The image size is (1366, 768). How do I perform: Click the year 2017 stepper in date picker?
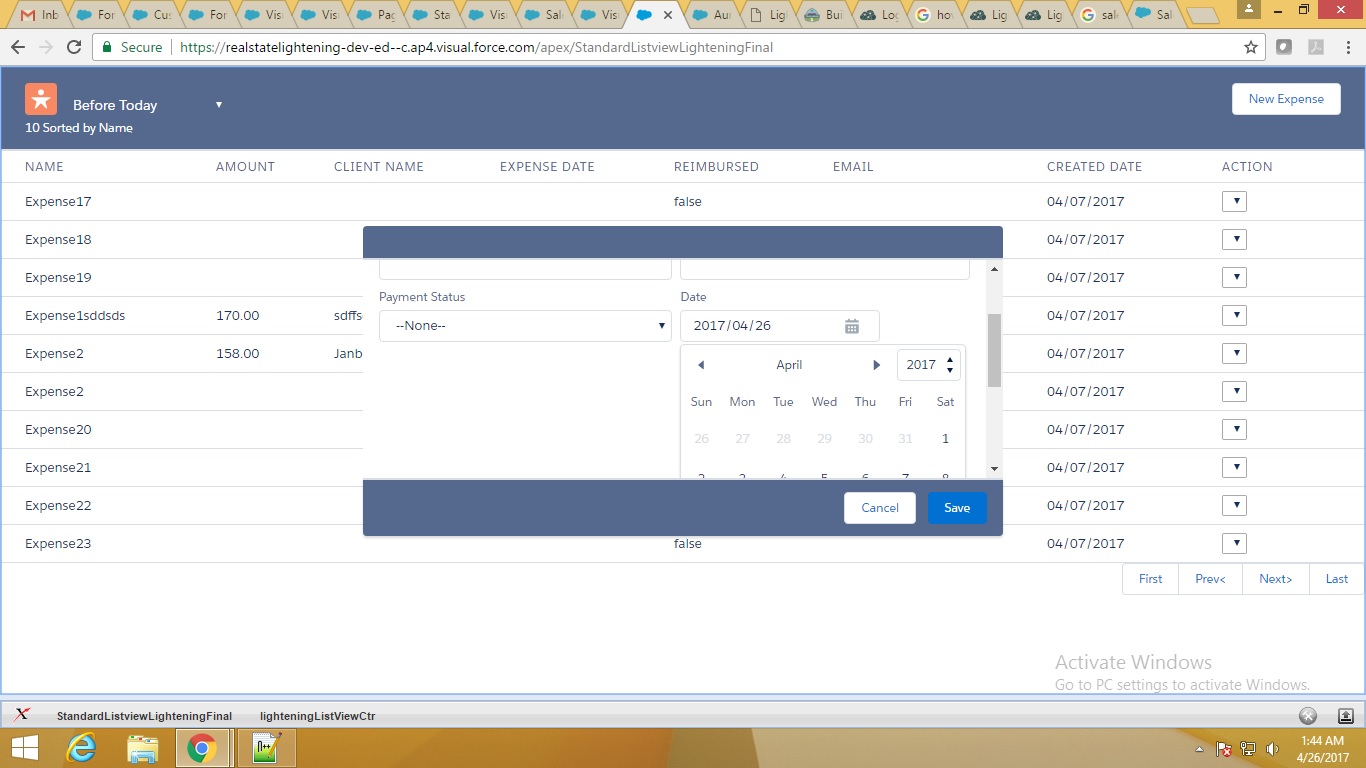coord(929,365)
